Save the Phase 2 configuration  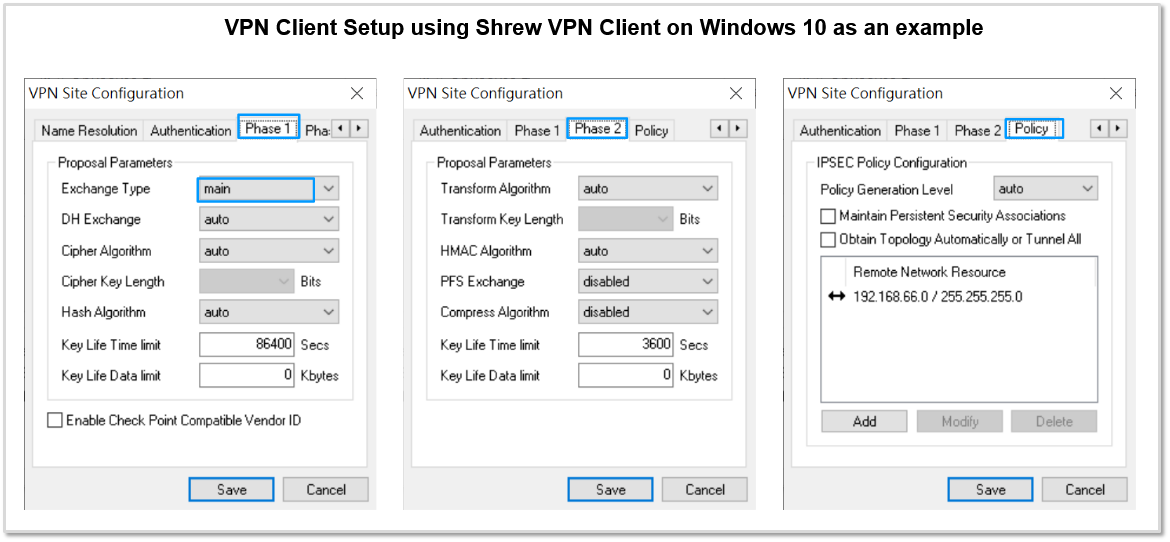pyautogui.click(x=611, y=490)
